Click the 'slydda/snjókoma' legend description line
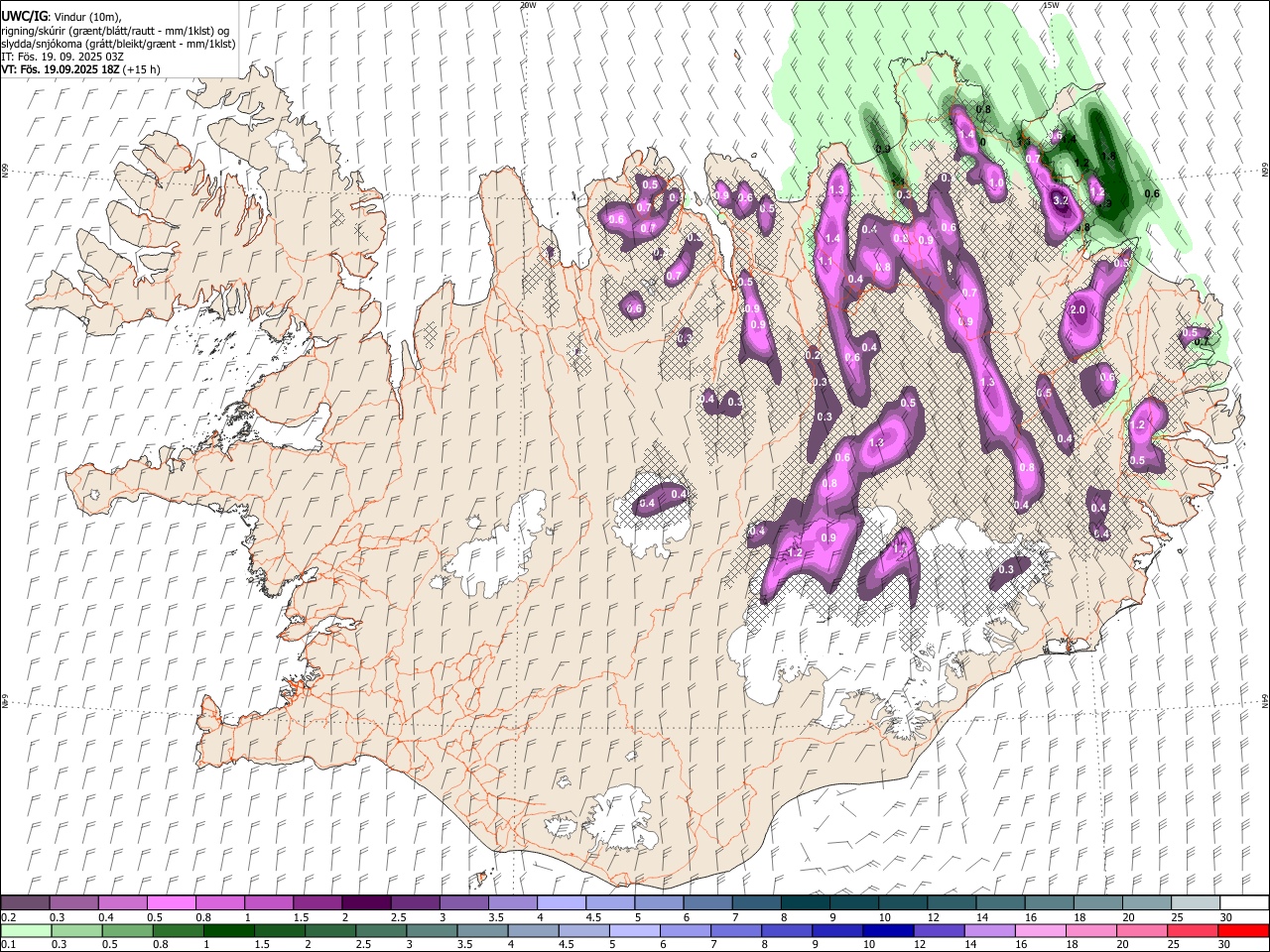The width and height of the screenshot is (1270, 952). pyautogui.click(x=118, y=44)
